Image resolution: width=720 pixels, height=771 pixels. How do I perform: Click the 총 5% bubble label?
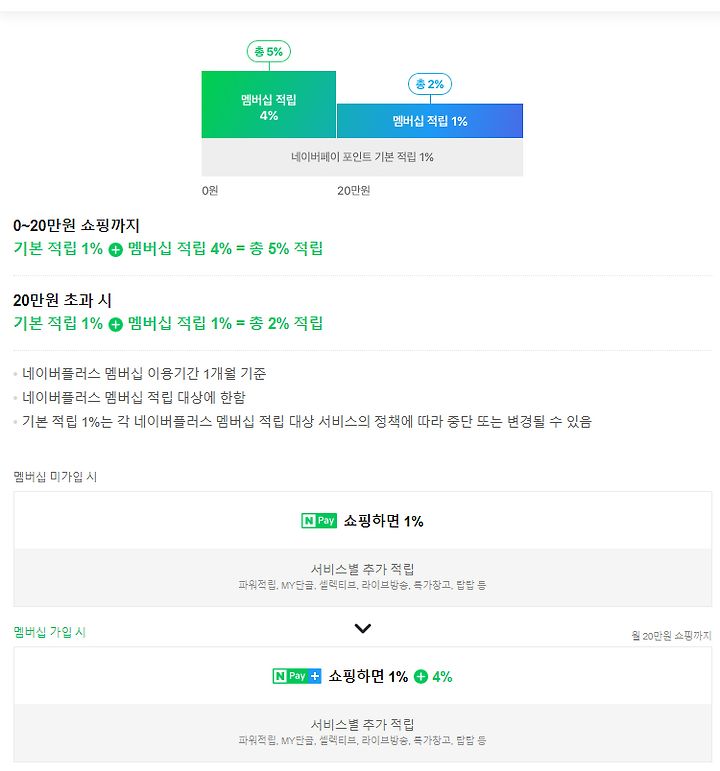point(269,52)
